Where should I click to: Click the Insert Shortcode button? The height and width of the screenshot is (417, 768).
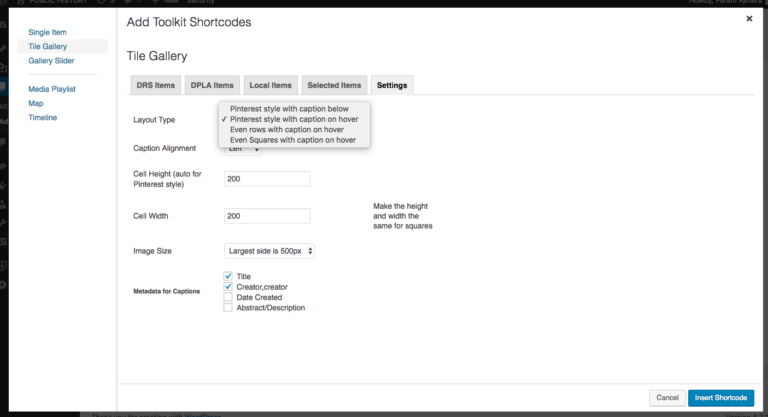[720, 398]
